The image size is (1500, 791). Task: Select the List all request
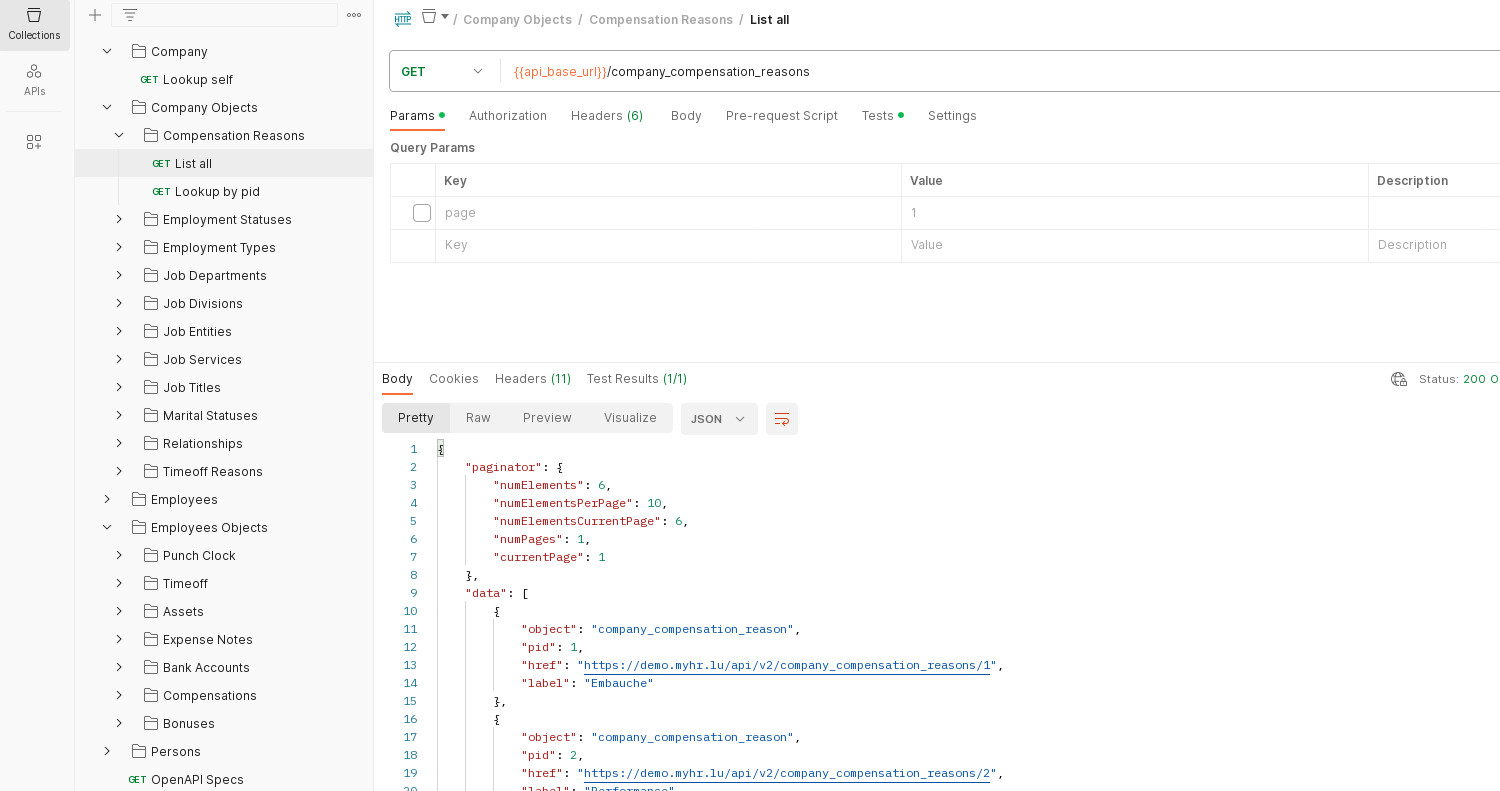224,163
